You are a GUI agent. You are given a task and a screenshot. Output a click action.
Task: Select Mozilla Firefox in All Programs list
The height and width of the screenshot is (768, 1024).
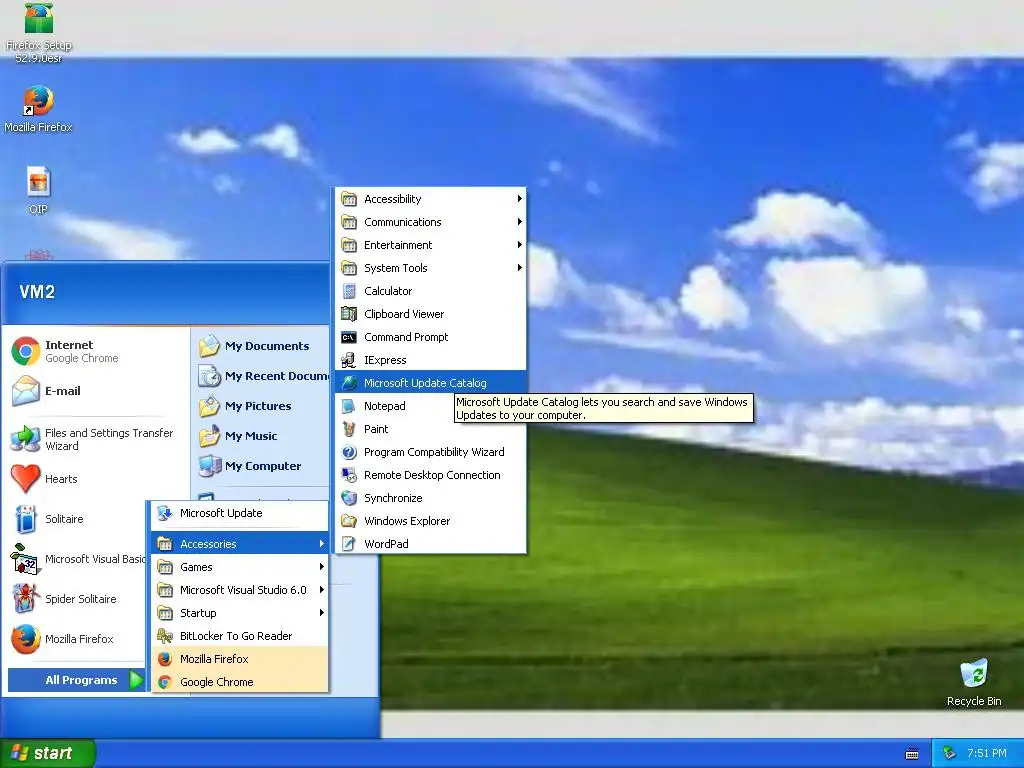[240, 659]
